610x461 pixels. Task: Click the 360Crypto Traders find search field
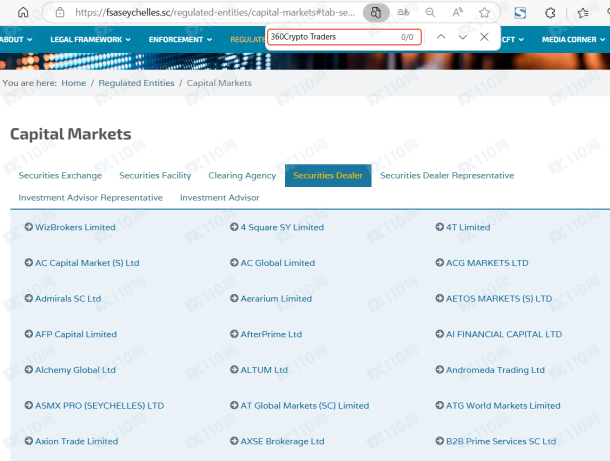click(x=344, y=37)
